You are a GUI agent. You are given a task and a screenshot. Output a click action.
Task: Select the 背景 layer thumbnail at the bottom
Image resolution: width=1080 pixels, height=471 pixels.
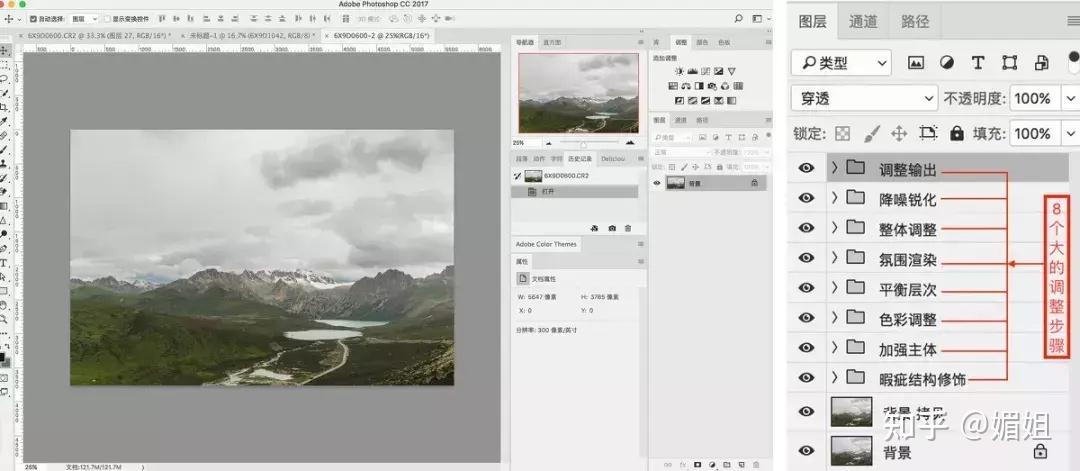[851, 451]
